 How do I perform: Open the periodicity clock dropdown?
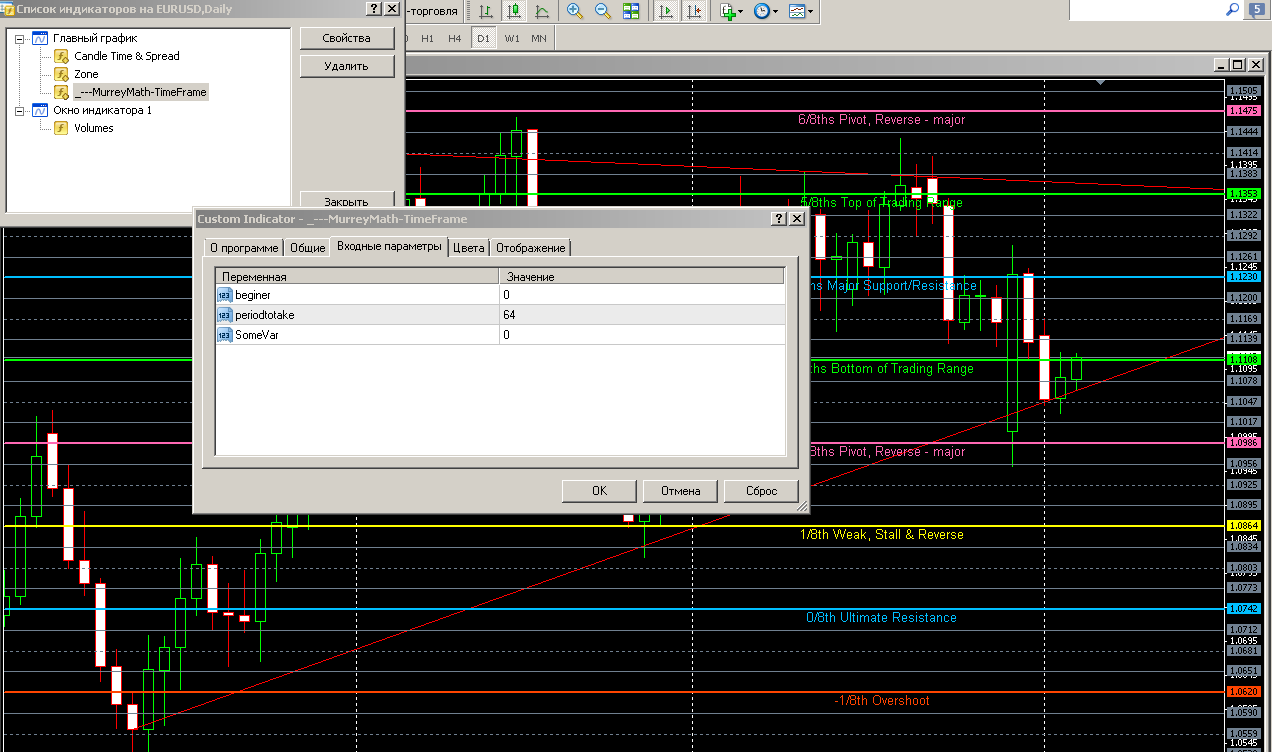coord(766,12)
